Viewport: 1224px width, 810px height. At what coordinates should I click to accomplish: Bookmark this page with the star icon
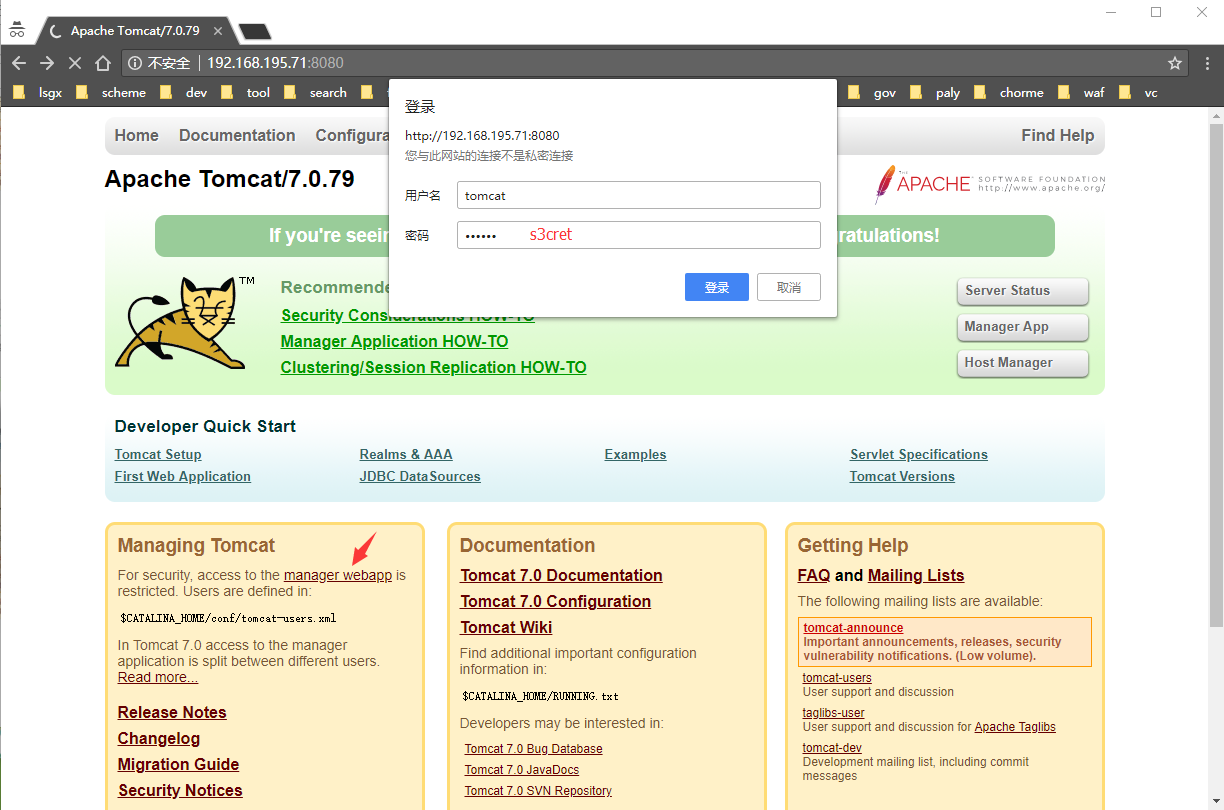(x=1175, y=63)
